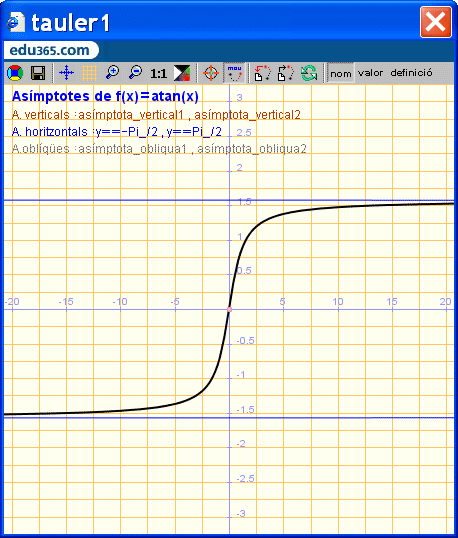Click the y-axis label '-2.5'
The image size is (458, 538).
click(x=246, y=479)
